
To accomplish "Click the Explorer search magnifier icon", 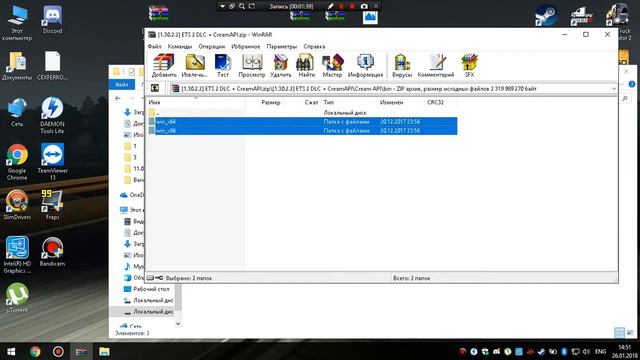I will coord(625,98).
